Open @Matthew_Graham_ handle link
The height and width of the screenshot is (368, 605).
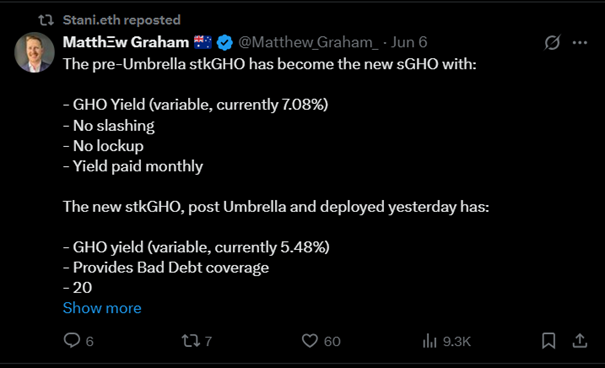pos(309,42)
